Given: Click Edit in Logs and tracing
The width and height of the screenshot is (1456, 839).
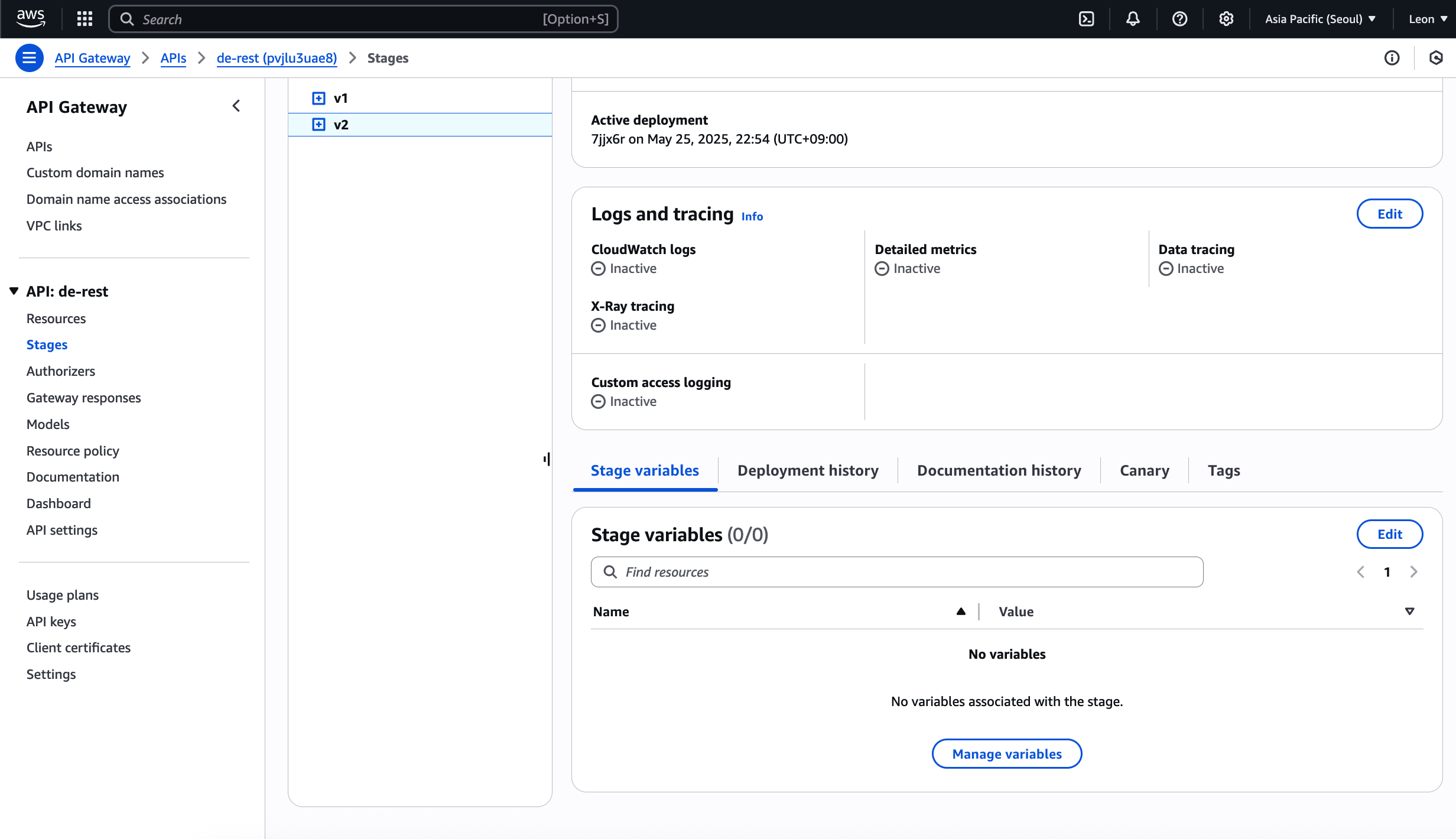Looking at the screenshot, I should click(x=1389, y=214).
